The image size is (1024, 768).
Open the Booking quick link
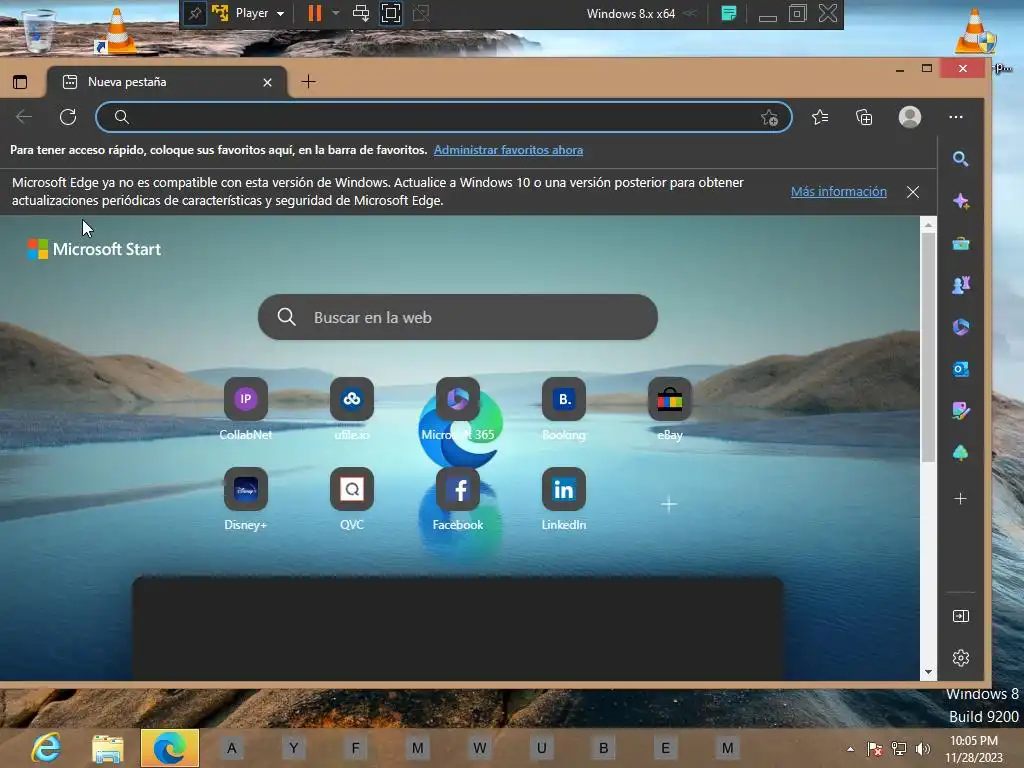click(x=564, y=409)
